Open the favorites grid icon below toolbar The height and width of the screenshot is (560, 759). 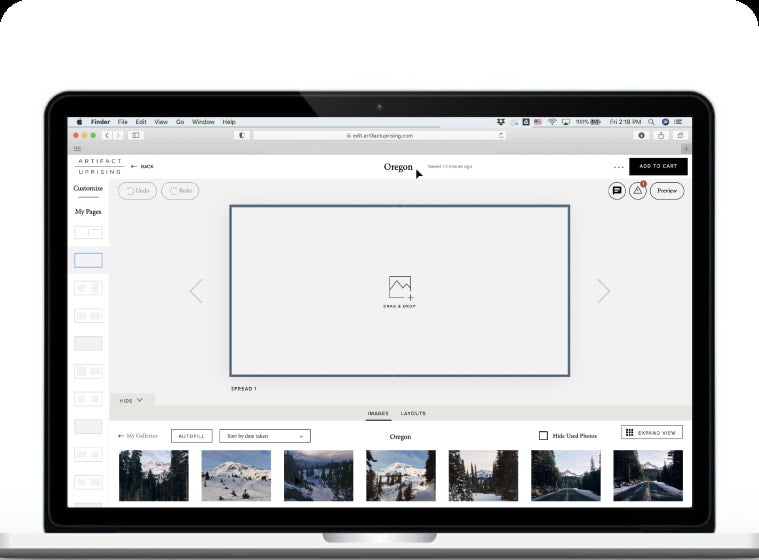[x=77, y=149]
